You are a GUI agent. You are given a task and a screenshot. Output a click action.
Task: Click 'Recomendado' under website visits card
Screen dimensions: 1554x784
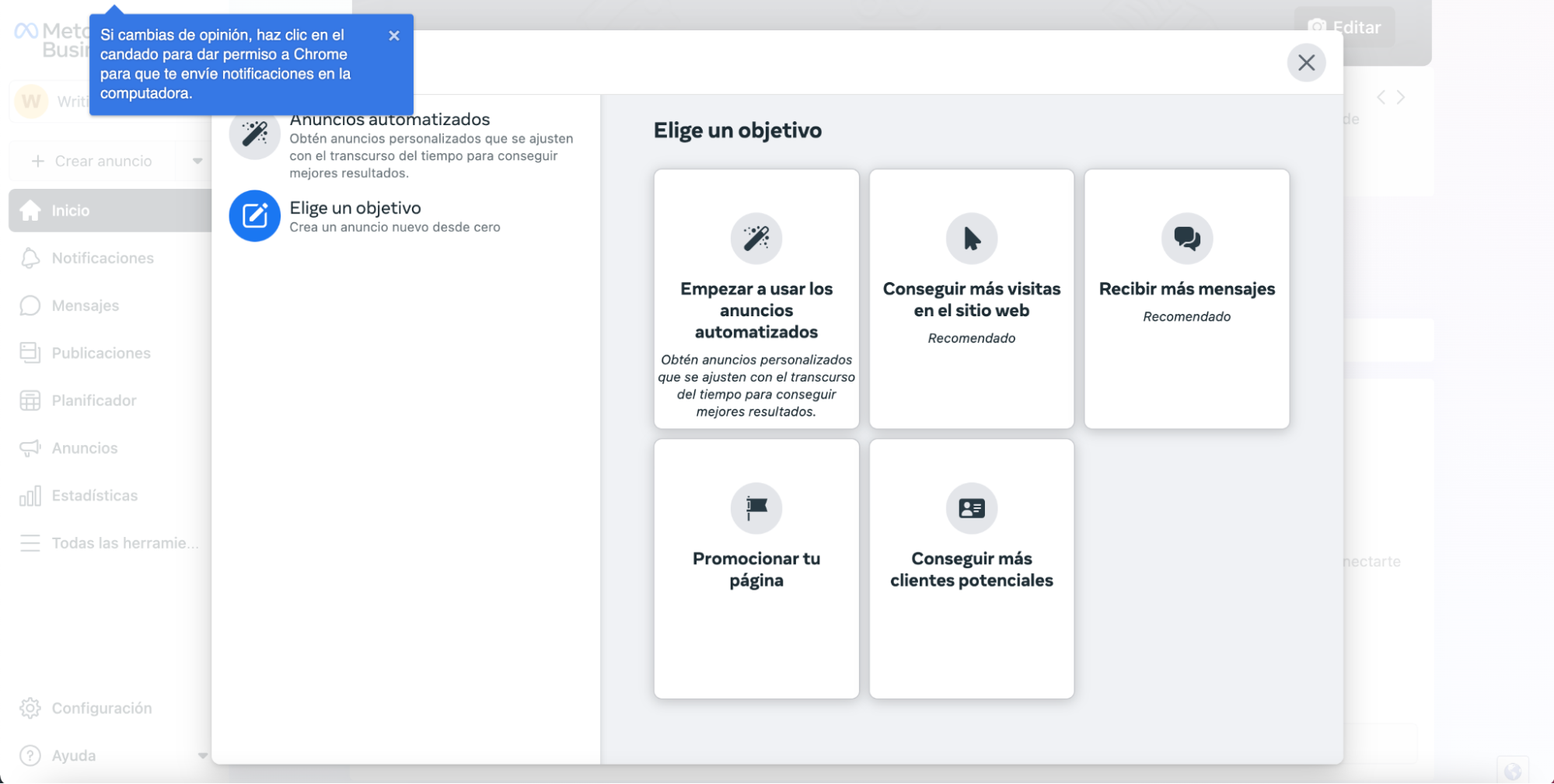coord(972,338)
